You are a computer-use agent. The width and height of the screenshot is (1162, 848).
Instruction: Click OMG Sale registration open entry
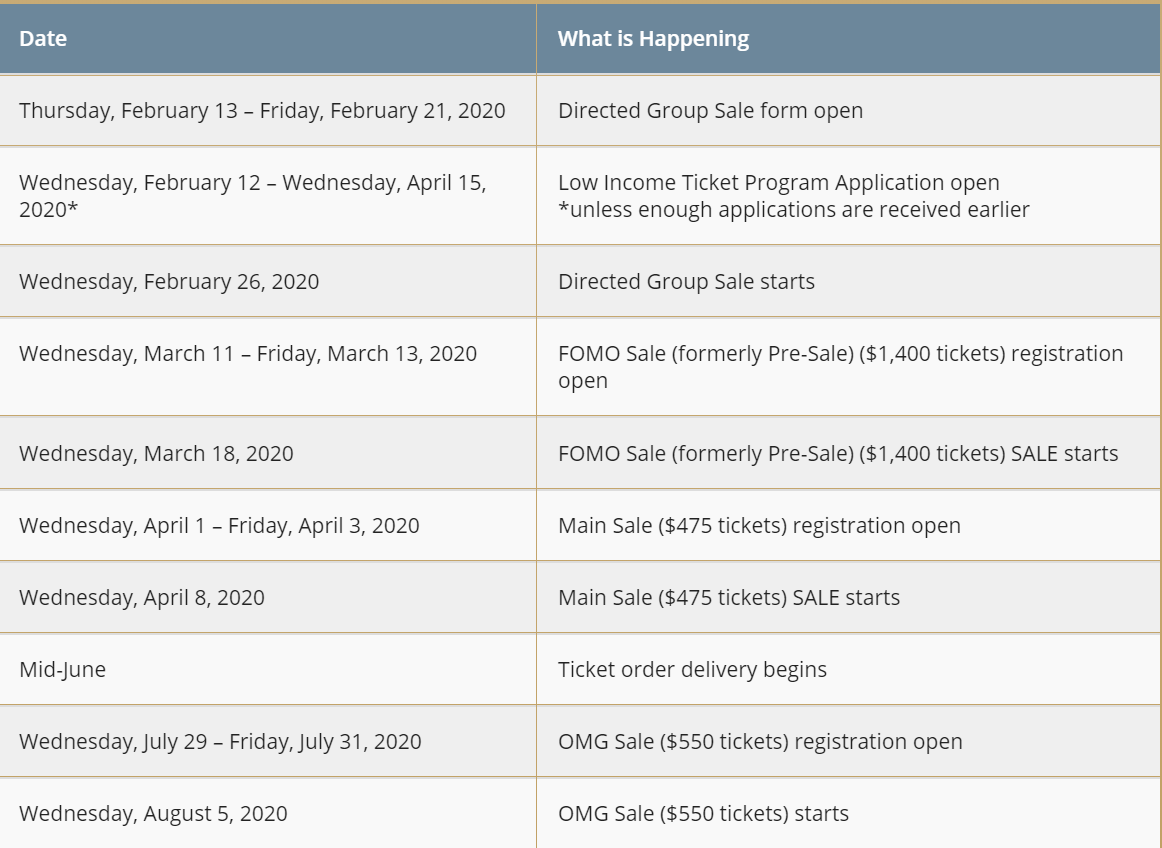[x=760, y=741]
